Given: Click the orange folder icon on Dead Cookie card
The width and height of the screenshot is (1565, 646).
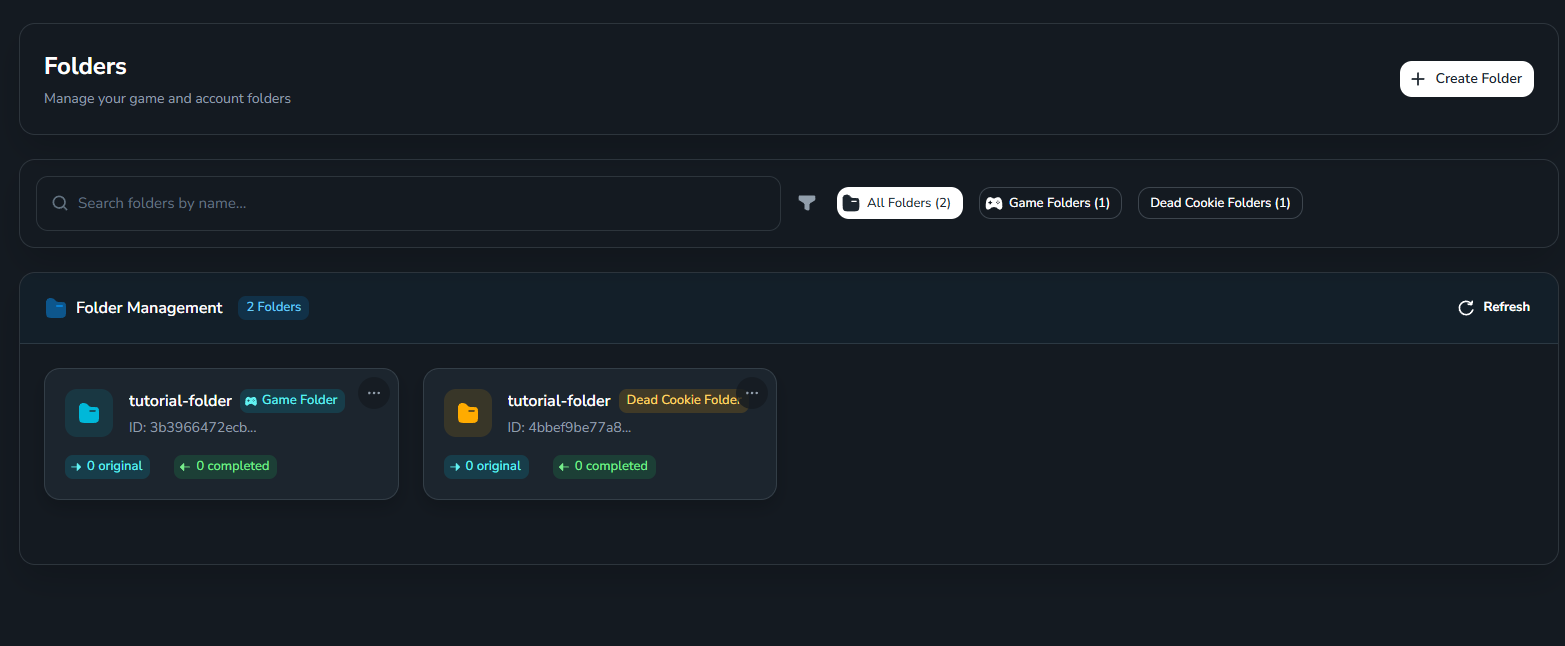Looking at the screenshot, I should point(468,413).
